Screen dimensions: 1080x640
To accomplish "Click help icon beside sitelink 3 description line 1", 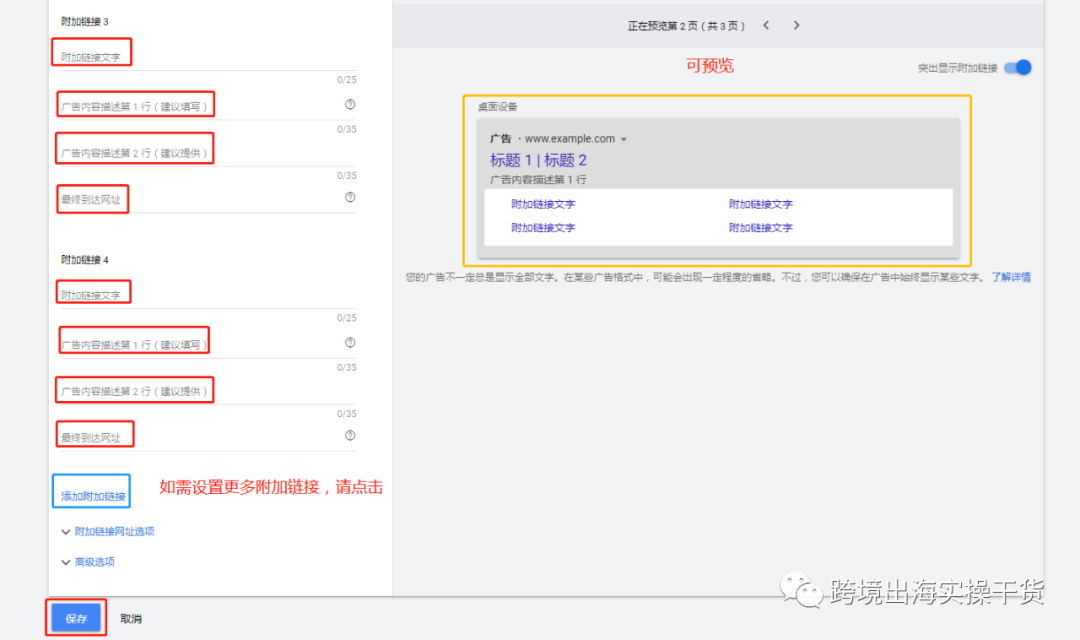I will click(349, 103).
